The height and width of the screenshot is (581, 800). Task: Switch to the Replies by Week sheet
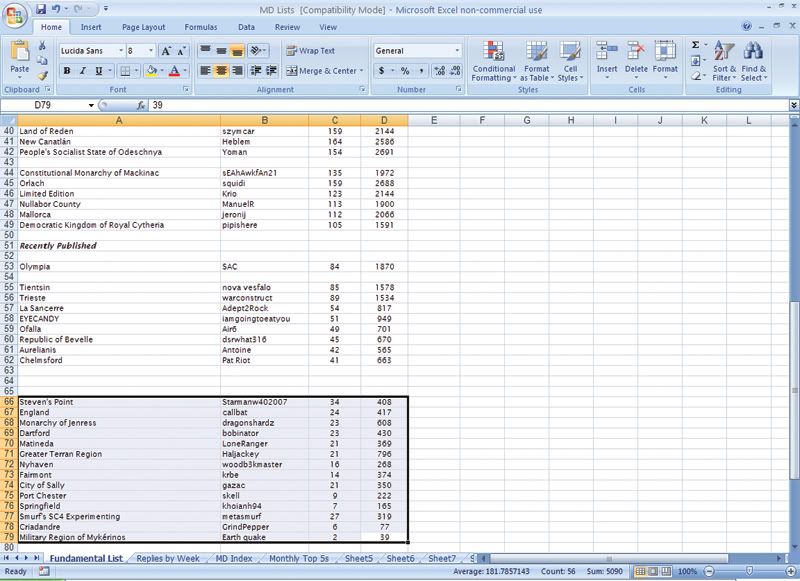[x=167, y=558]
